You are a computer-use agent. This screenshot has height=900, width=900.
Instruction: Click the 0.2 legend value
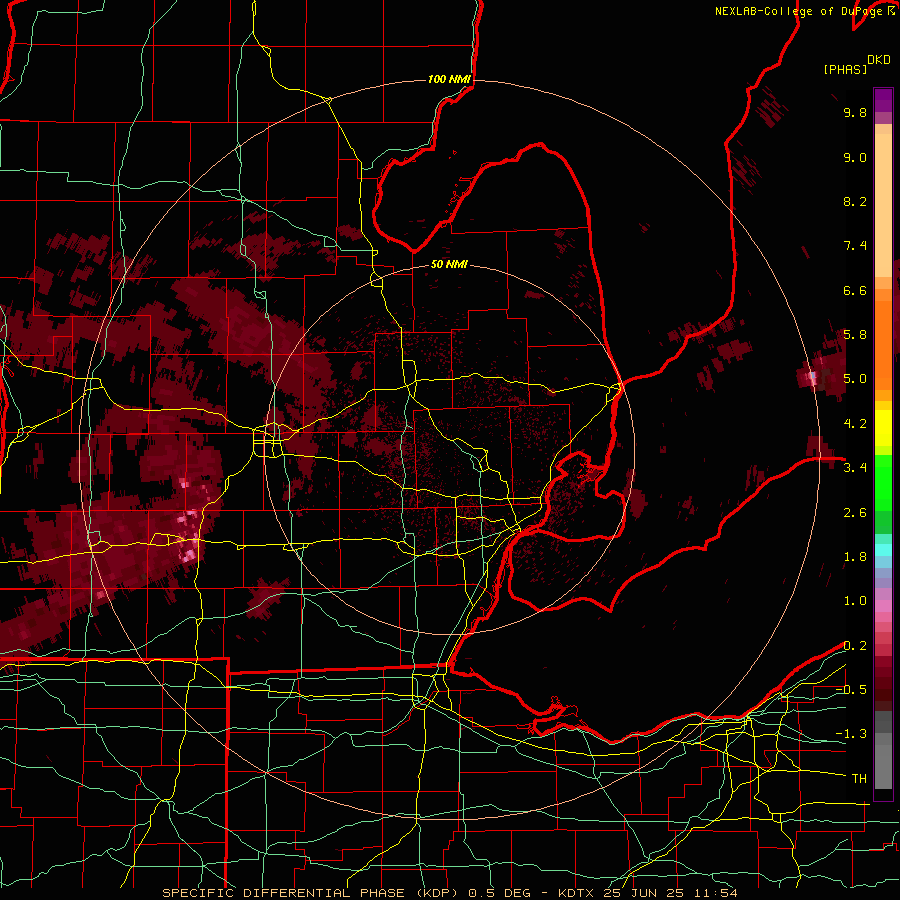[855, 646]
